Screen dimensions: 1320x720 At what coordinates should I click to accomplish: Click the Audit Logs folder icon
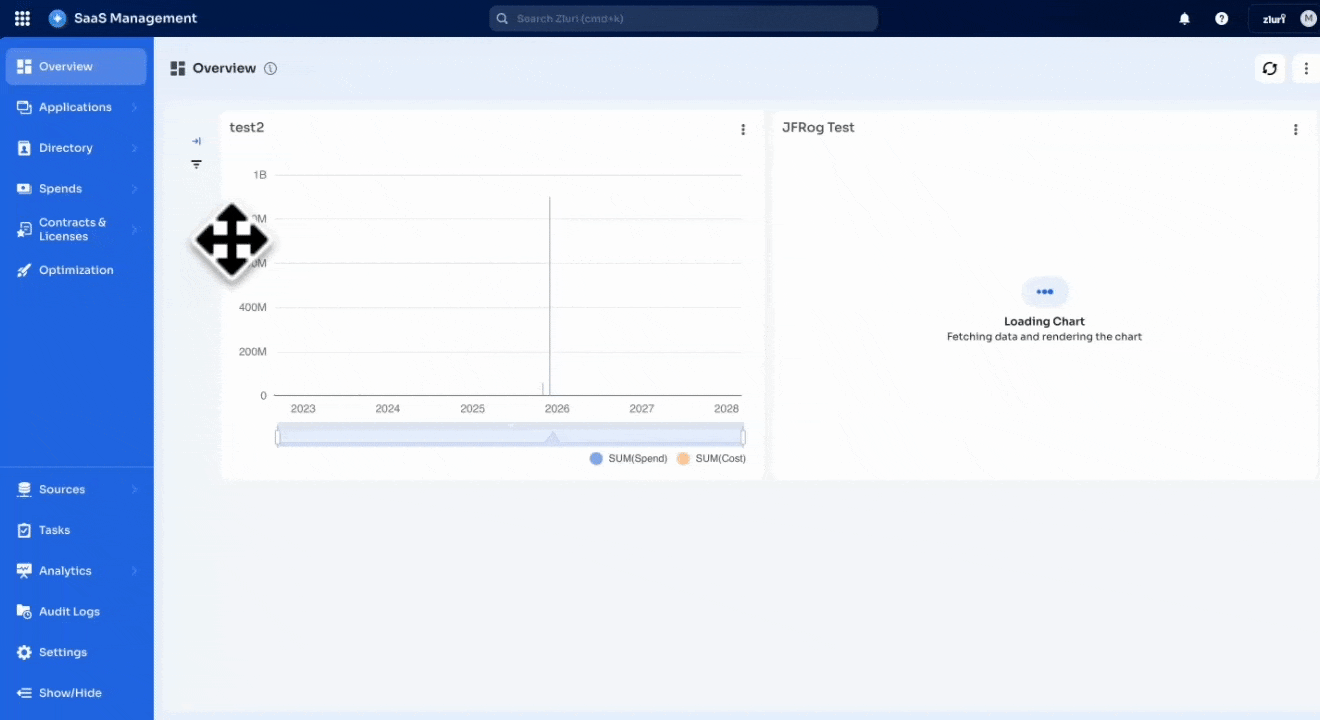tap(24, 611)
